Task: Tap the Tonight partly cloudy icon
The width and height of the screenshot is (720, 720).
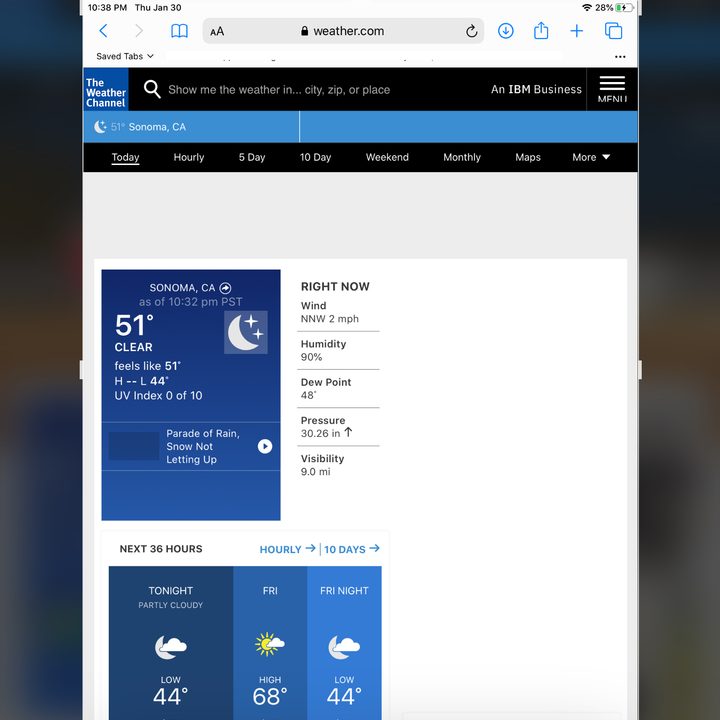Action: (170, 647)
